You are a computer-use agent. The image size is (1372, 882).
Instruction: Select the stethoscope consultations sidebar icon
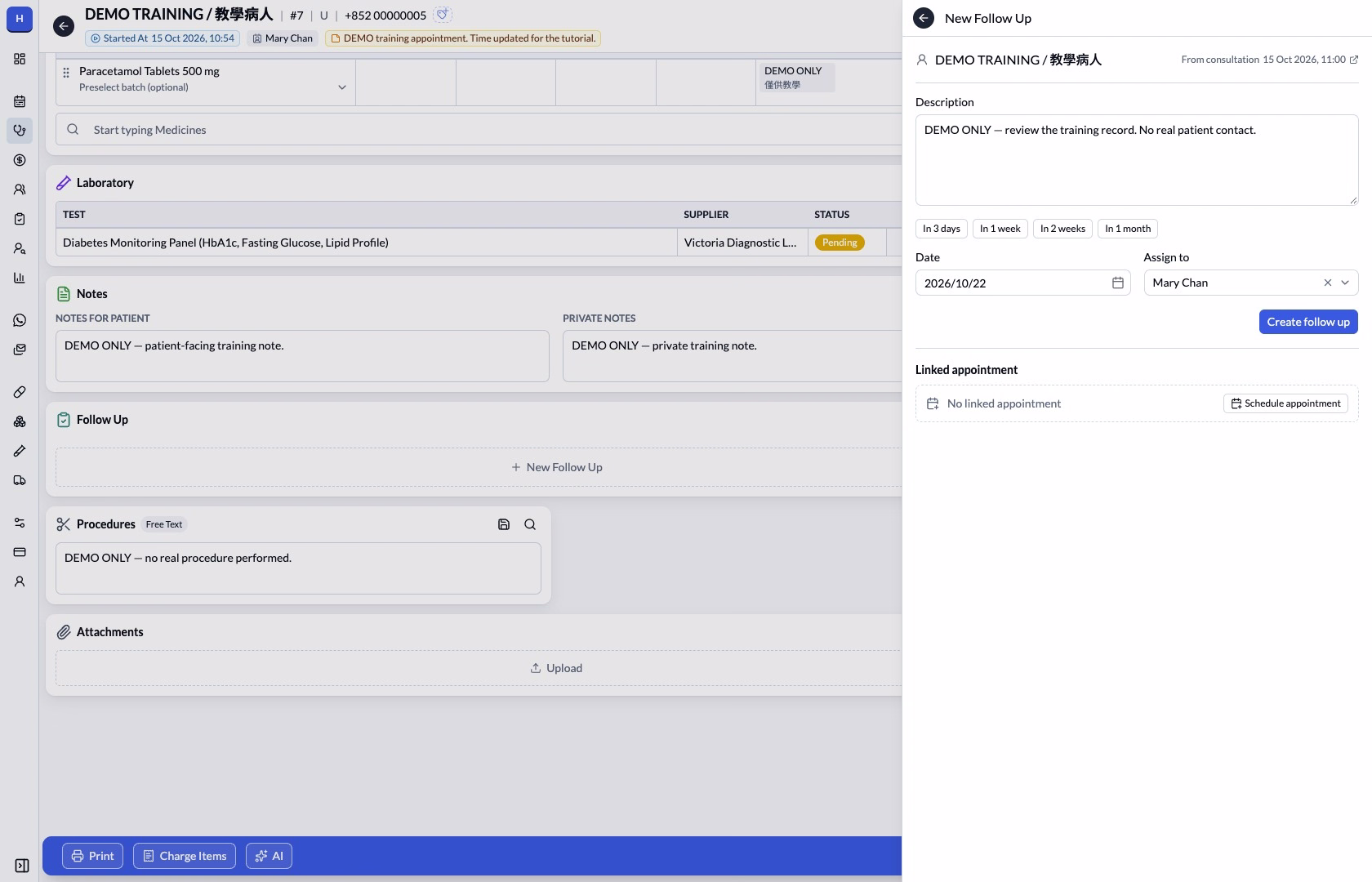pyautogui.click(x=20, y=131)
